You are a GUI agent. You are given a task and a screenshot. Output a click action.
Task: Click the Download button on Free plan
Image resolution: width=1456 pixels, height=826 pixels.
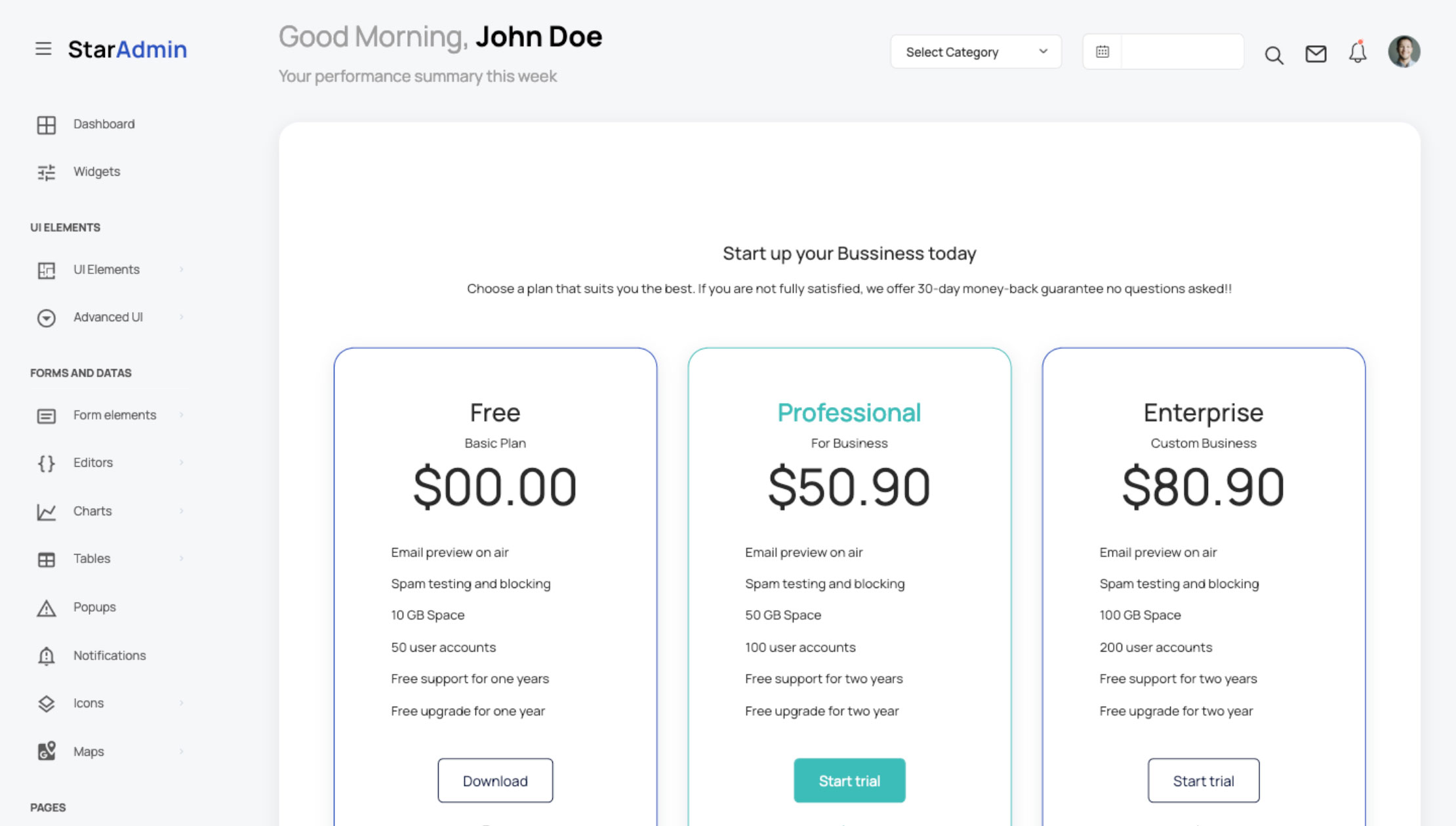point(495,781)
